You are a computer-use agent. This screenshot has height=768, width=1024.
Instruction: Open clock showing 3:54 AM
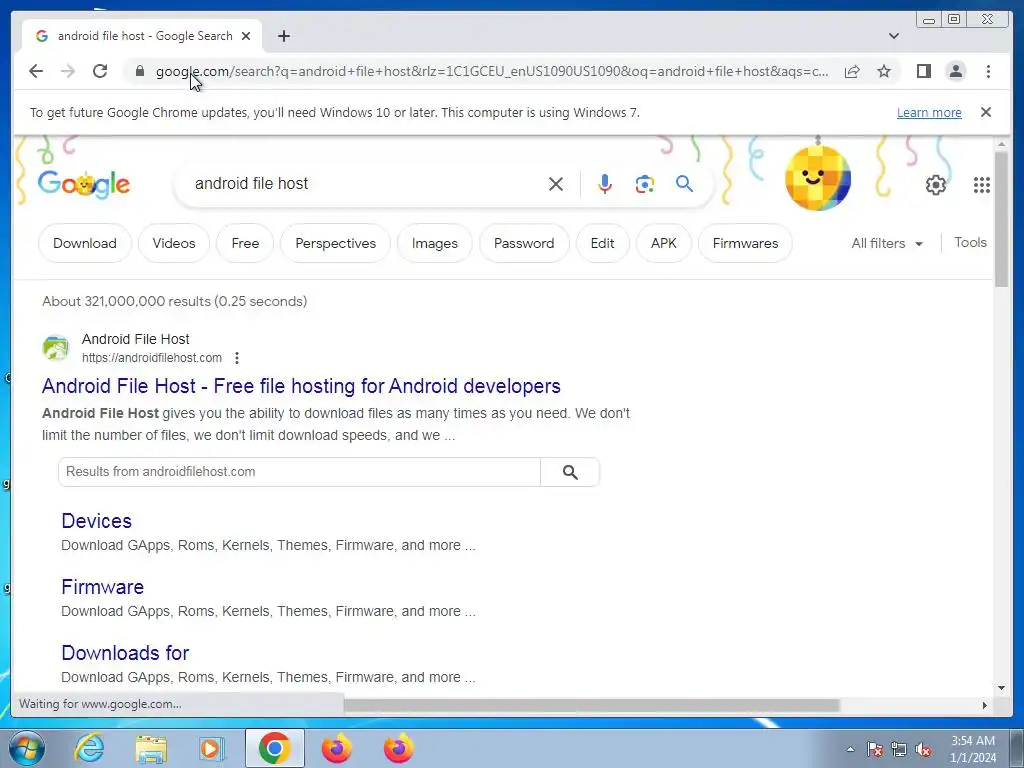coord(972,749)
